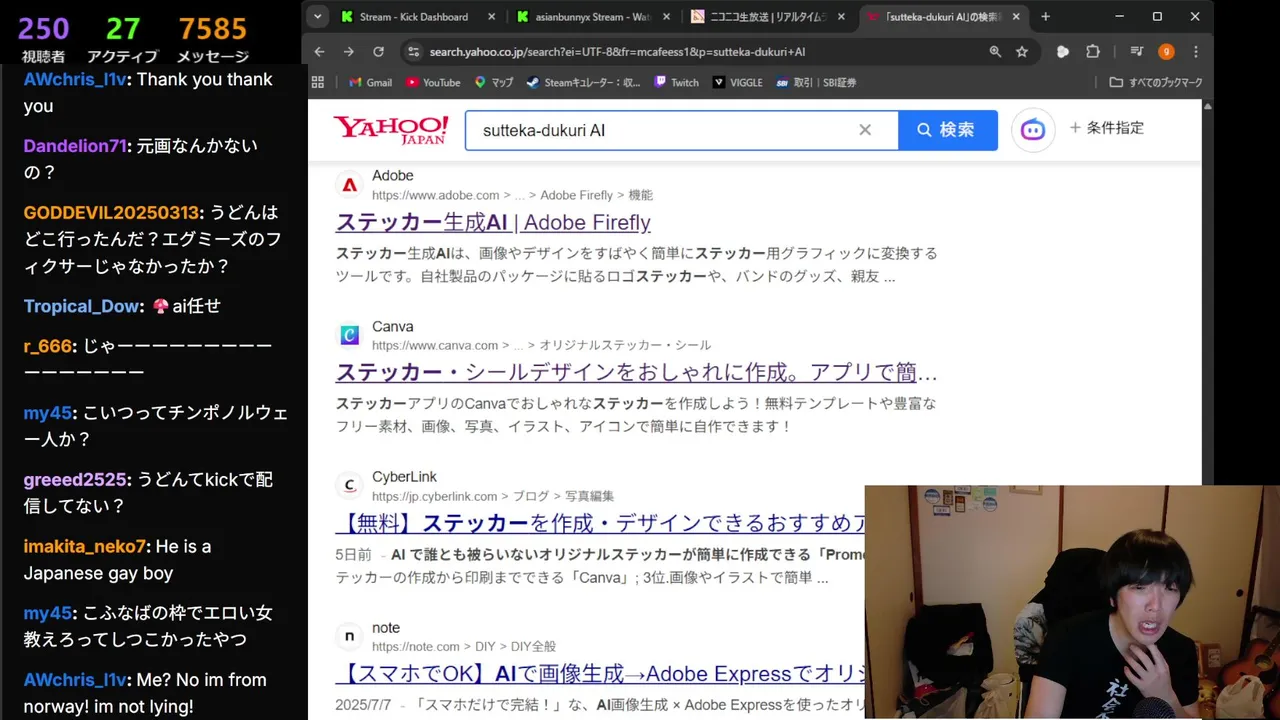The image size is (1280, 720).
Task: Go back to previous page
Action: click(319, 52)
